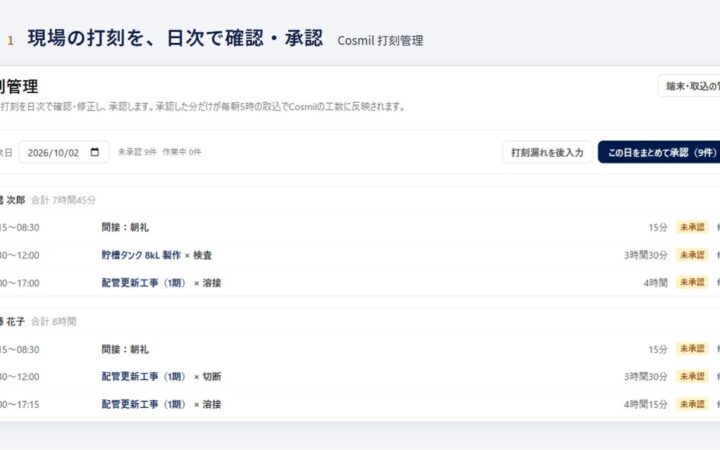Open 配管更新工事（1期） link in 次郎's 4時間 溶接 row
720x450 pixels.
coord(143,283)
